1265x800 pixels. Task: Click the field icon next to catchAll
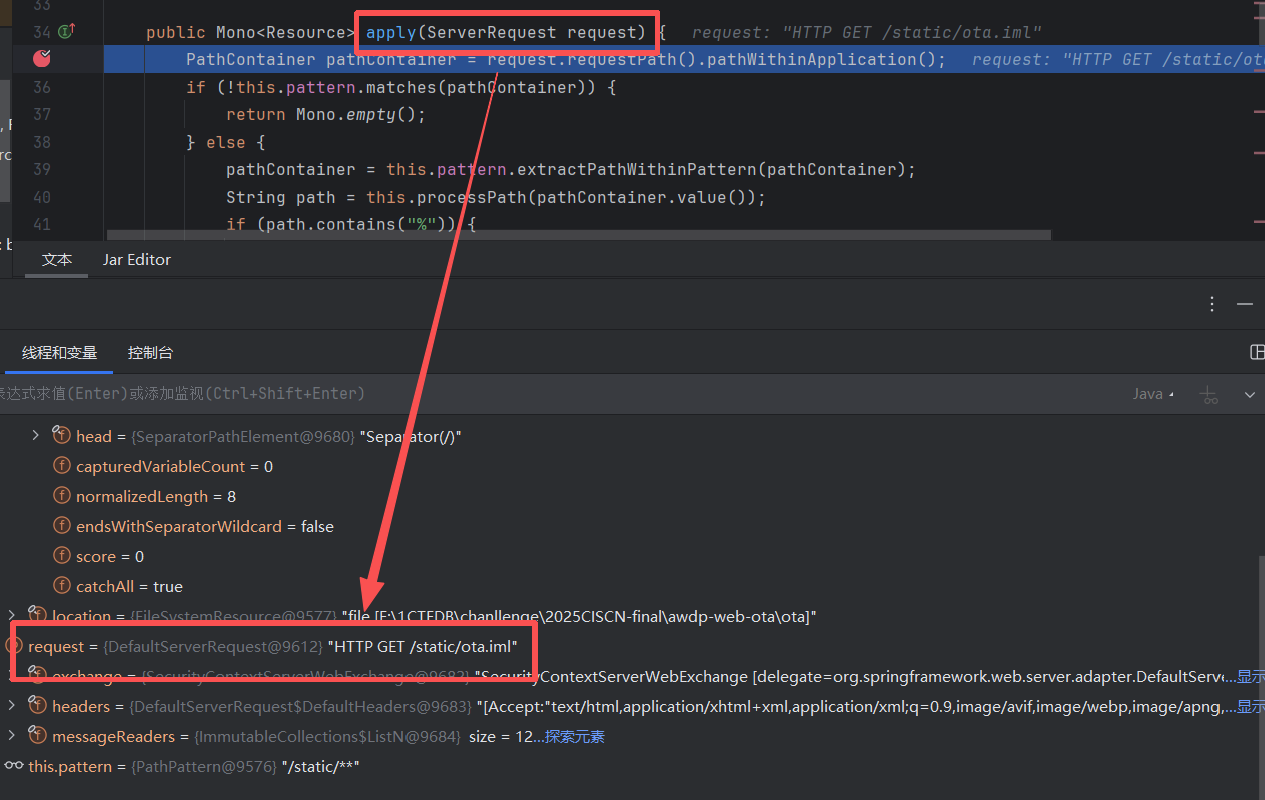pos(61,586)
